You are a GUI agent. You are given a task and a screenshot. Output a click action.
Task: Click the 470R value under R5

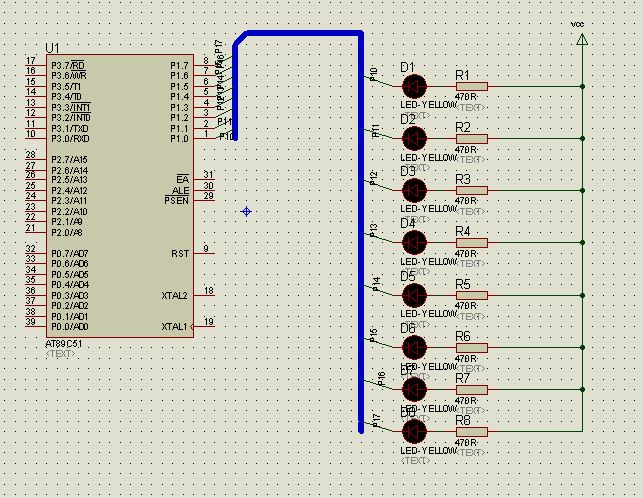(466, 306)
